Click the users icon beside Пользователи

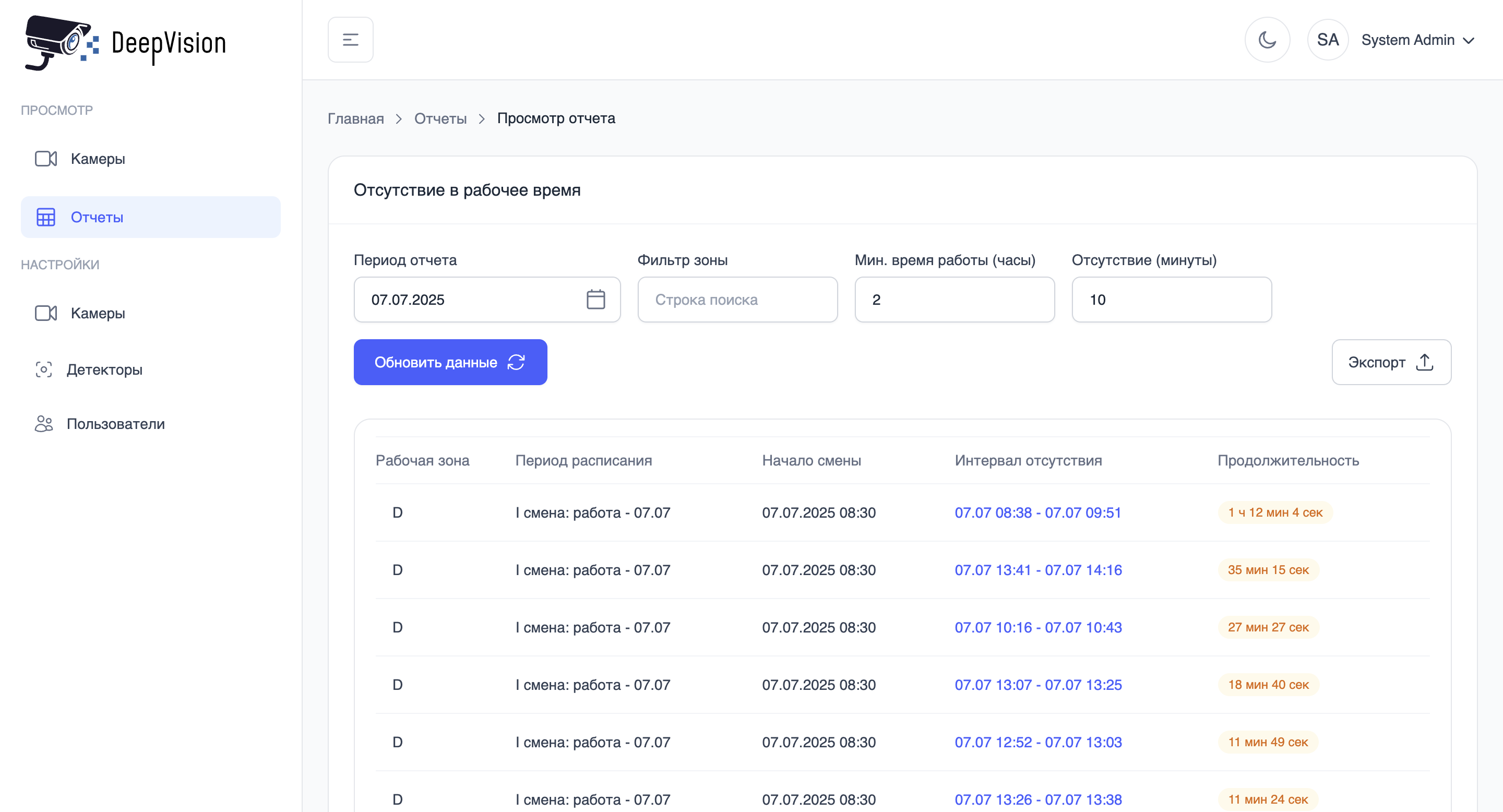44,424
